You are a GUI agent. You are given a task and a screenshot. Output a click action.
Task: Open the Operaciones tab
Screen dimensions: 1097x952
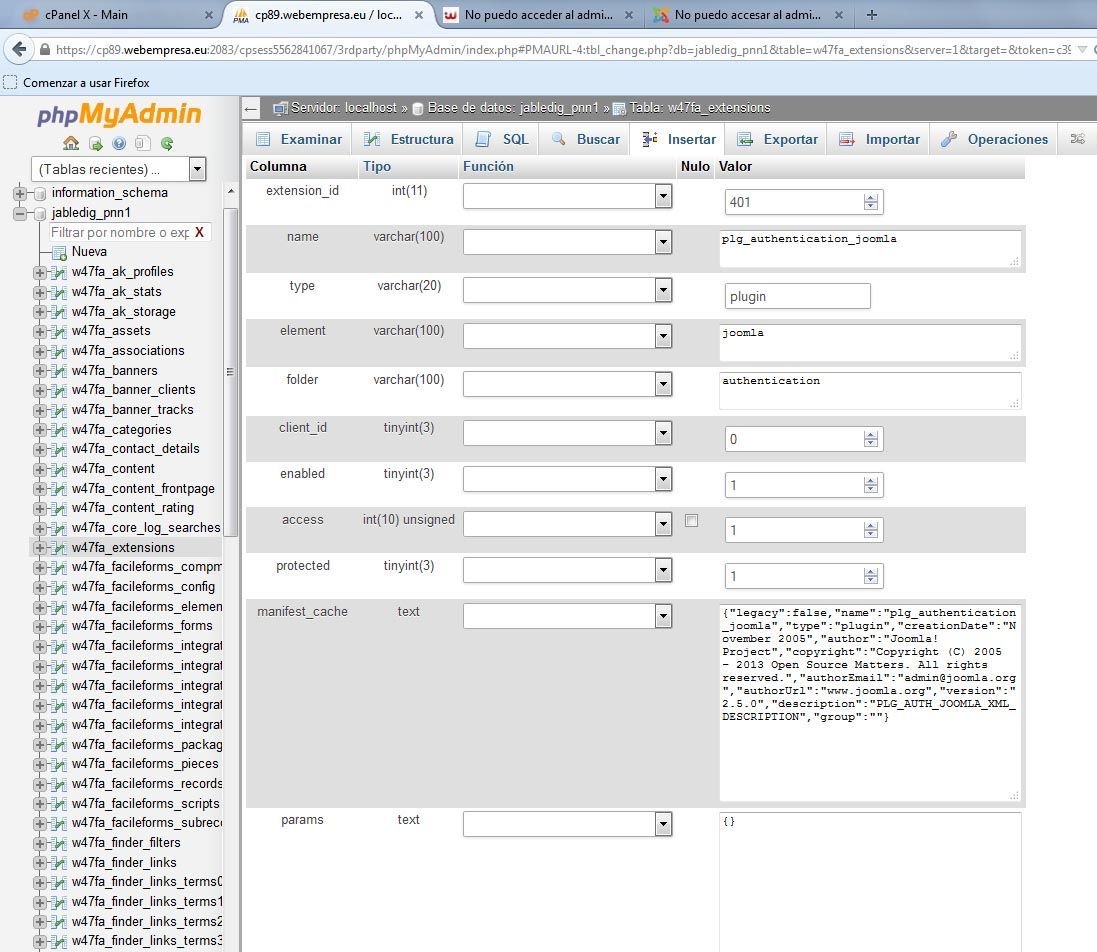tap(994, 139)
